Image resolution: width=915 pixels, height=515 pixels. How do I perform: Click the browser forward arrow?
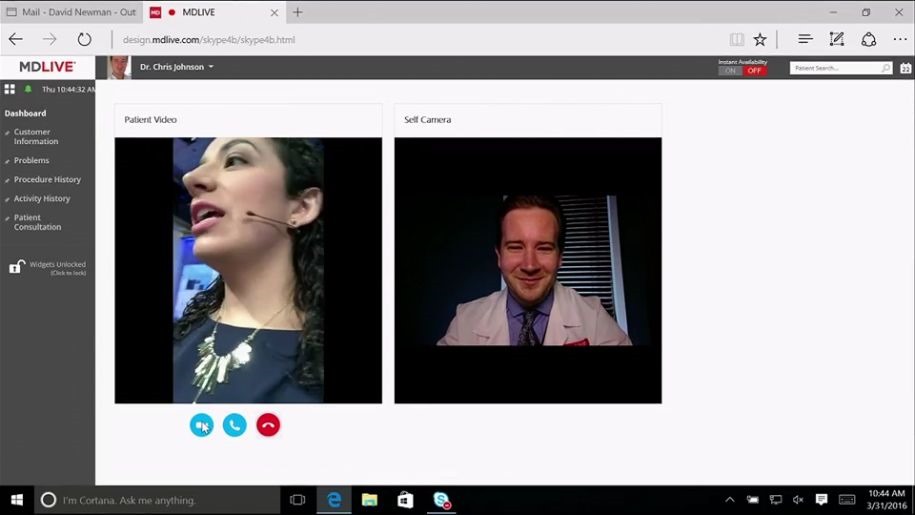[x=50, y=40]
